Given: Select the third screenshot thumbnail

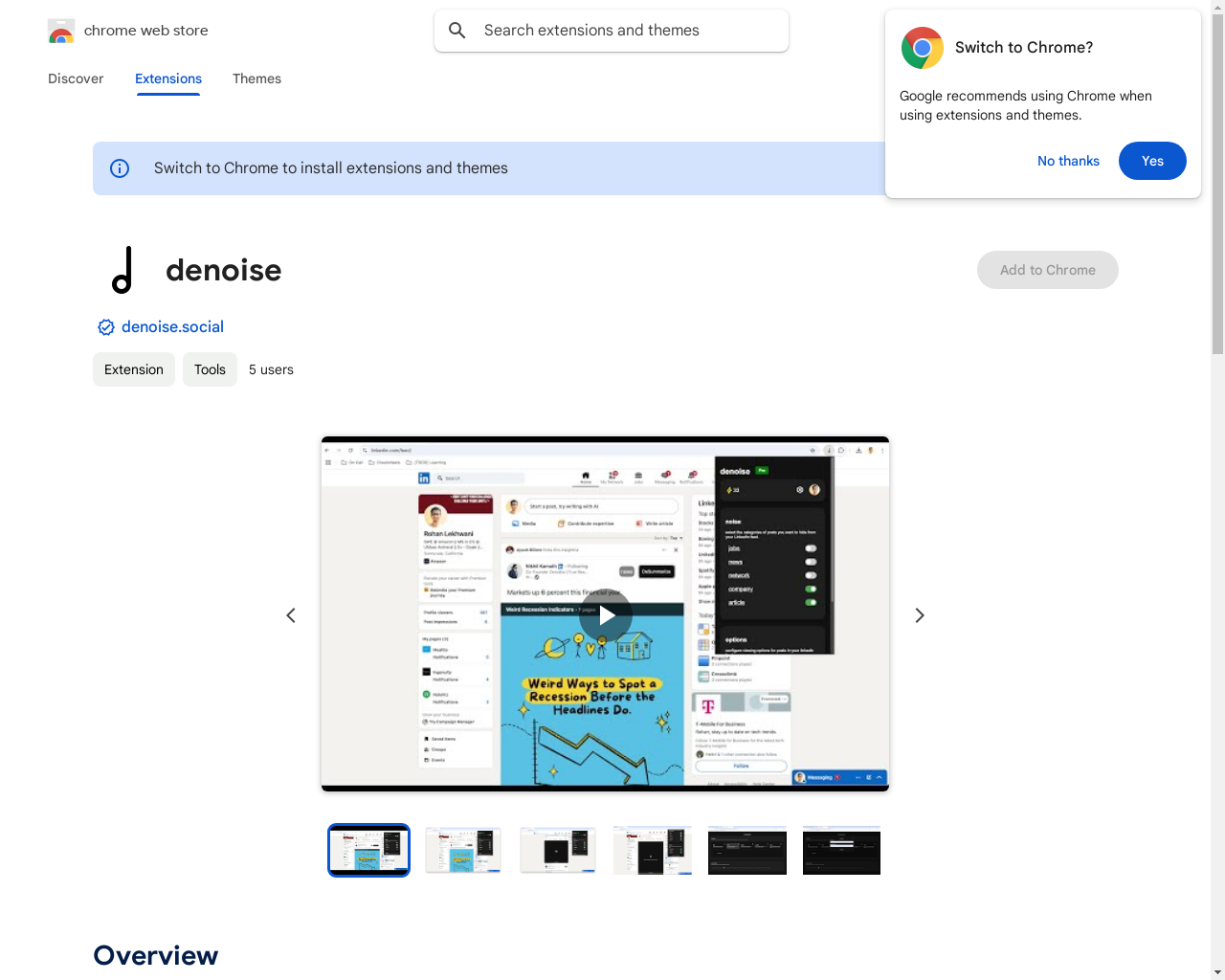Looking at the screenshot, I should (x=558, y=850).
